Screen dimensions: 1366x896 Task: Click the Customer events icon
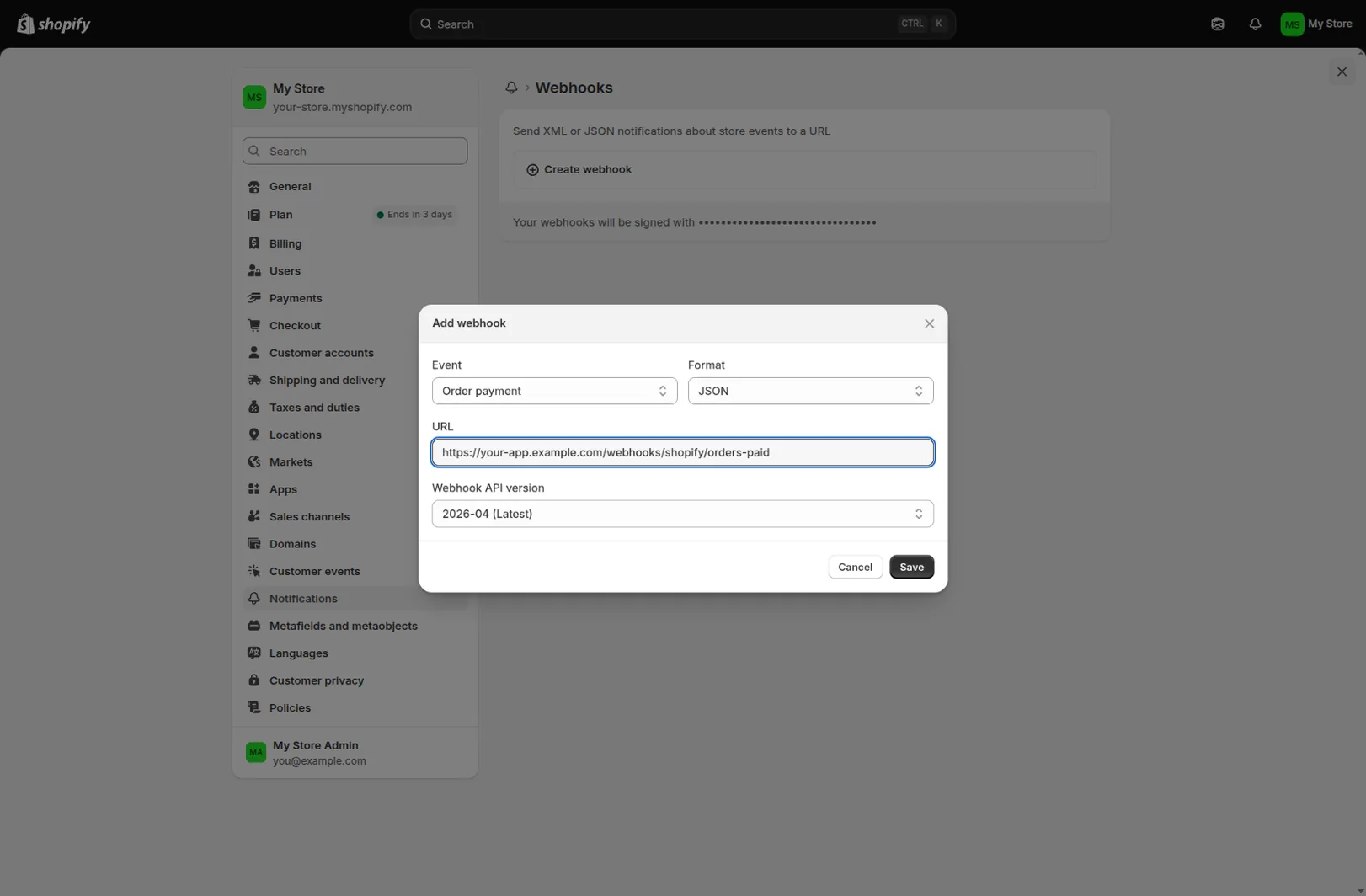(253, 571)
